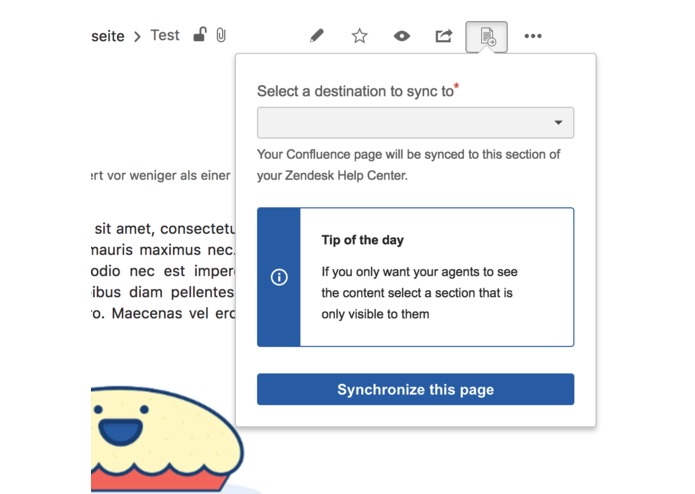Screen dimensions: 695x494
Task: Click the seite breadcrumb link
Action: pyautogui.click(x=108, y=36)
